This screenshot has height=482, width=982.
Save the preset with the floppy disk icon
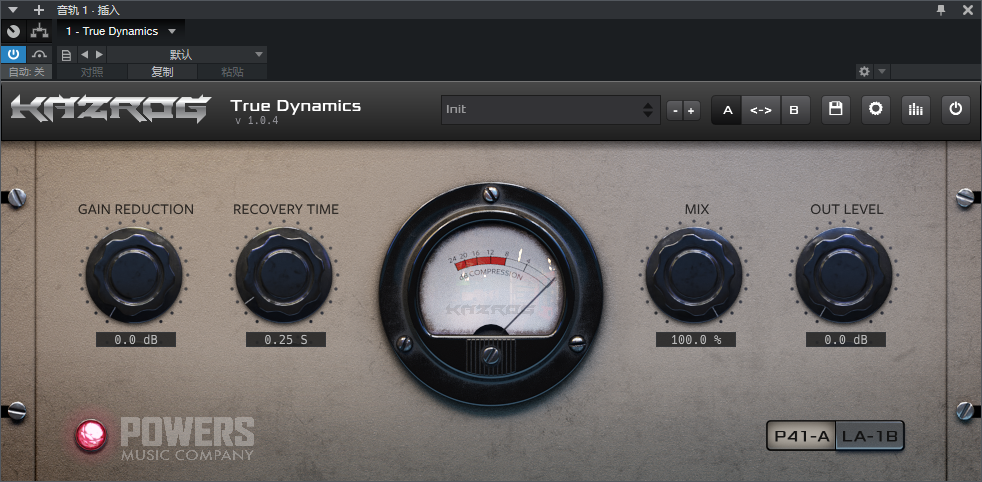(835, 110)
